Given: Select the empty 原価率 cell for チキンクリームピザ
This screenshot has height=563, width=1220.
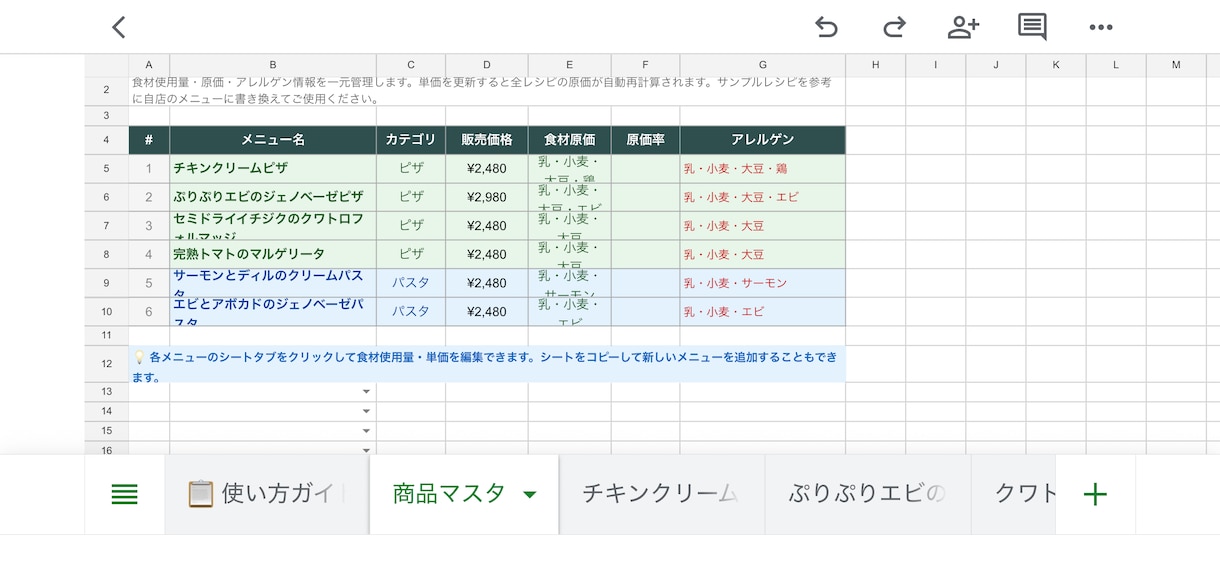Looking at the screenshot, I should (645, 168).
